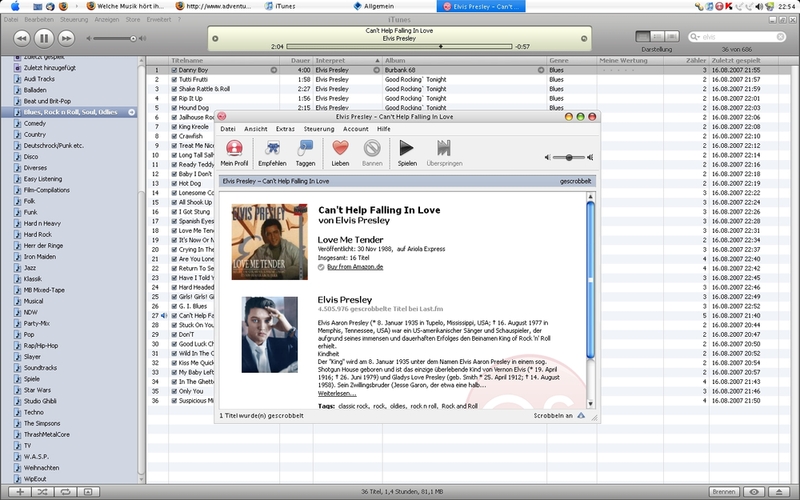Uncheck the Rip It Up checkbox

point(174,98)
